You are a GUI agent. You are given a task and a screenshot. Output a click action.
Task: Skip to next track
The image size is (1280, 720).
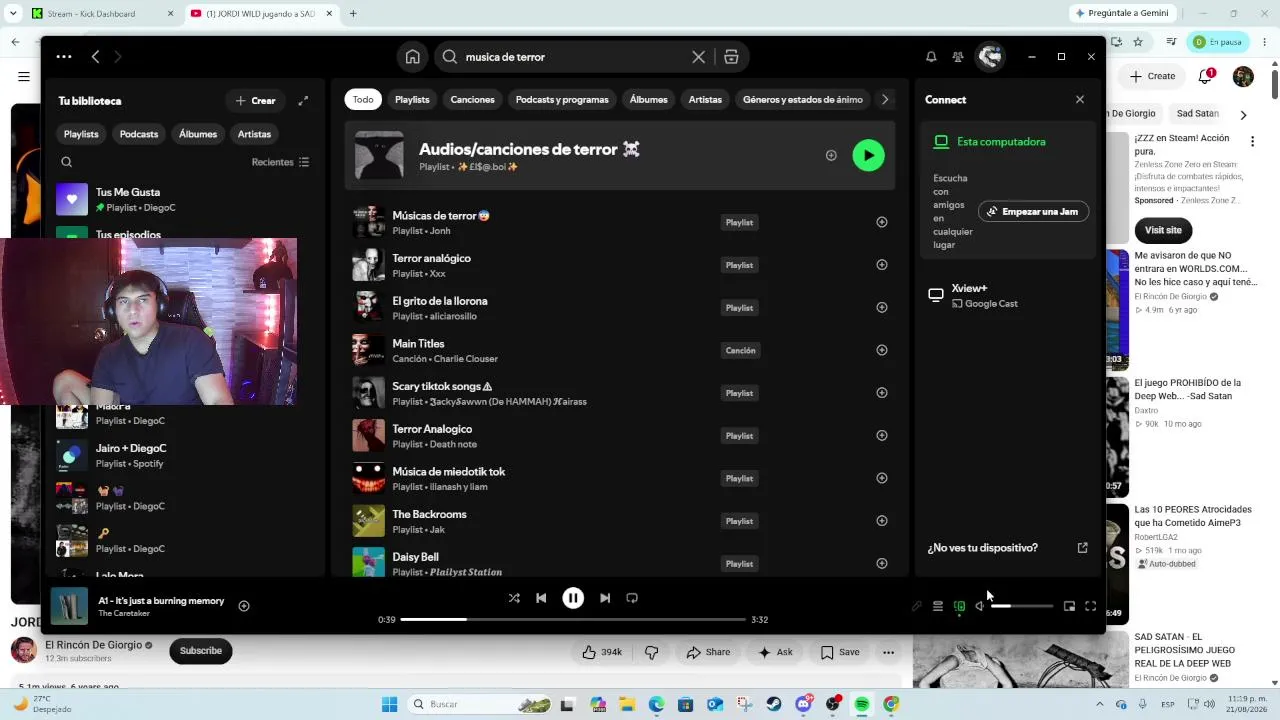605,598
